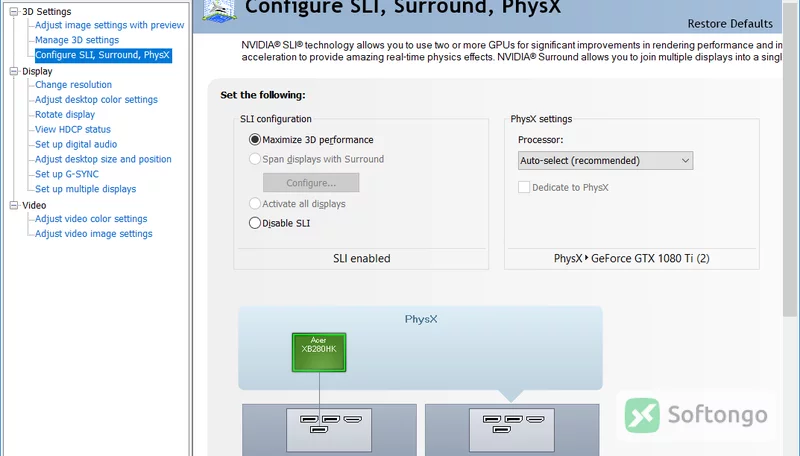Open Adjust video image settings
The image size is (800, 456).
tap(93, 234)
